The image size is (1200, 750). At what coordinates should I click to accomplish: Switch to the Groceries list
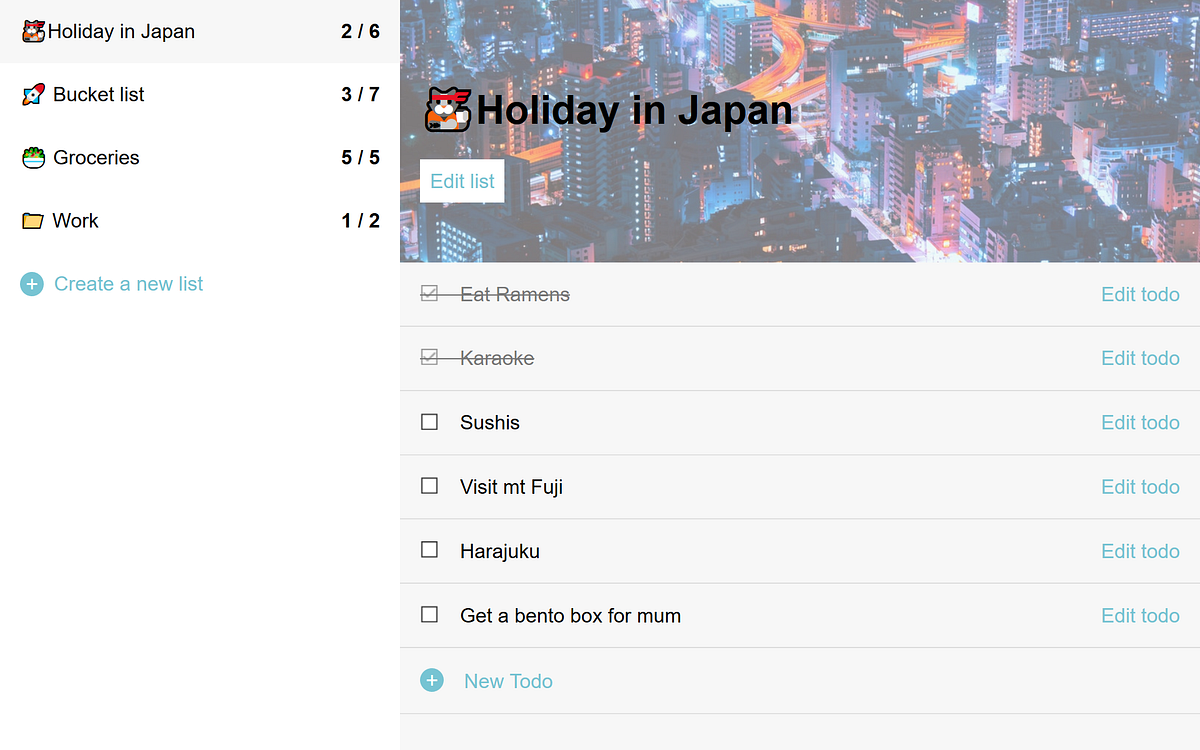[x=99, y=156]
